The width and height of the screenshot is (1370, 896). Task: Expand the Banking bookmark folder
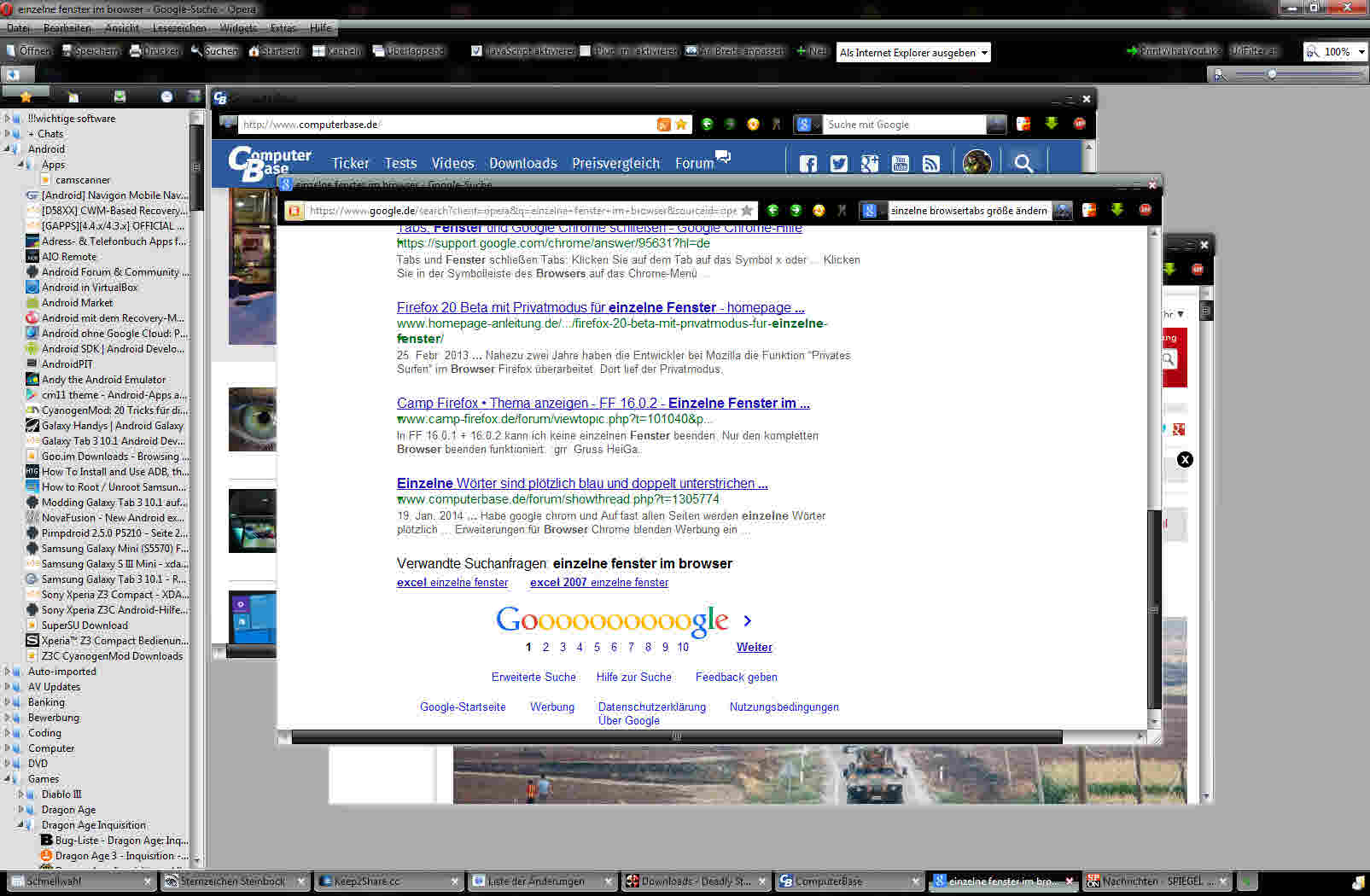[8, 702]
